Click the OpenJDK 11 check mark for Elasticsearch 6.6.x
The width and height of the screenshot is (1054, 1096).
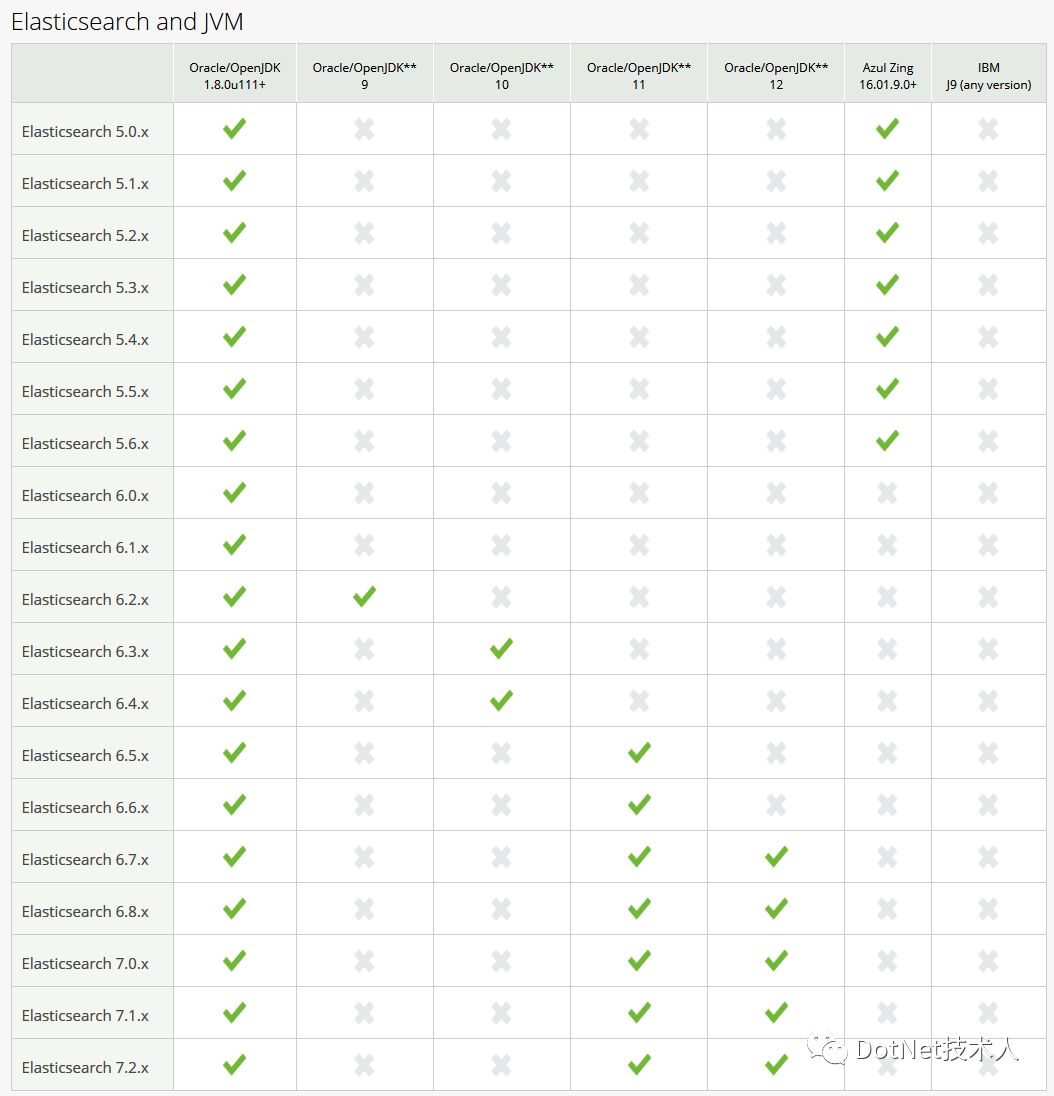tap(639, 805)
